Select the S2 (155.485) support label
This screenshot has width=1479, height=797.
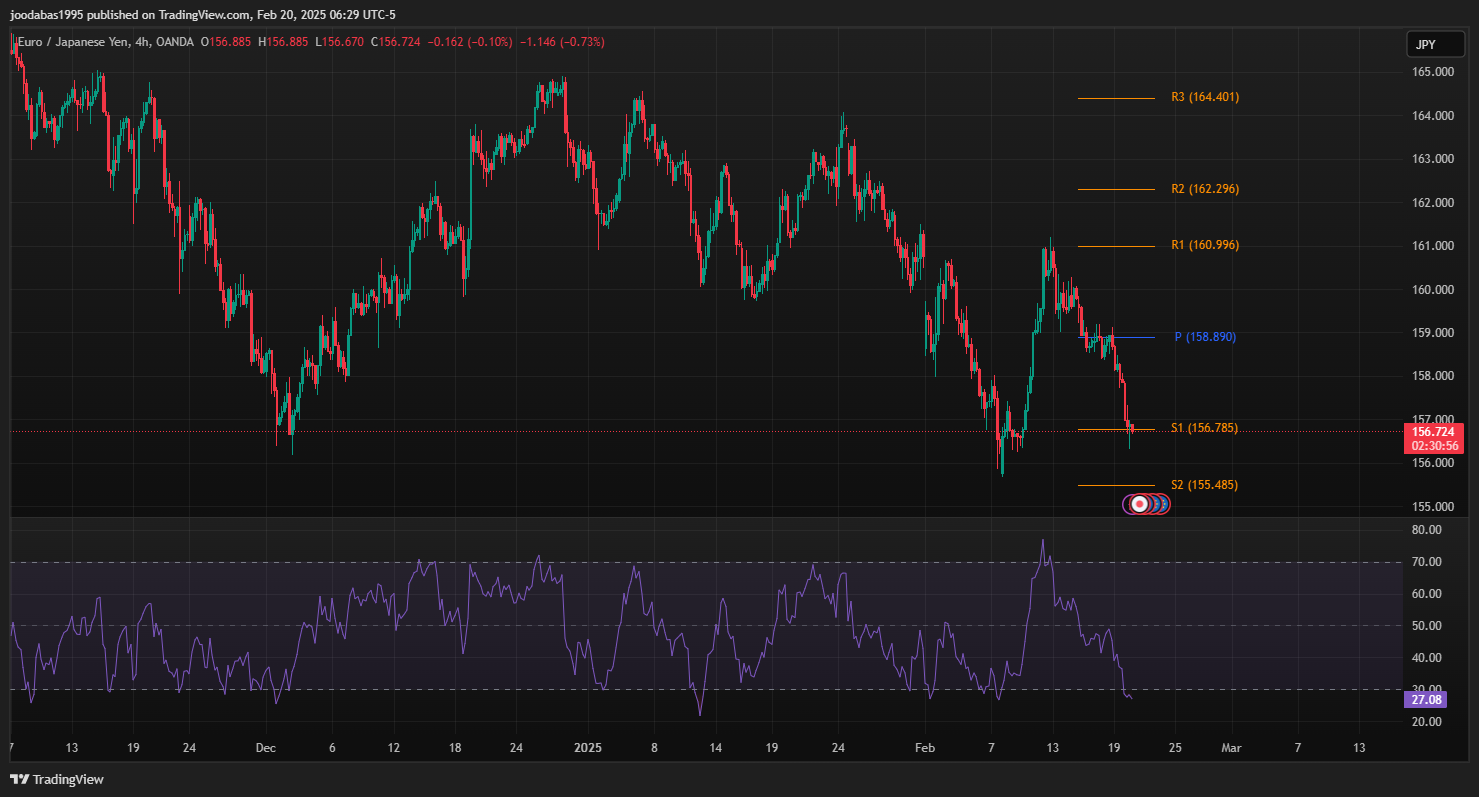tap(1204, 485)
